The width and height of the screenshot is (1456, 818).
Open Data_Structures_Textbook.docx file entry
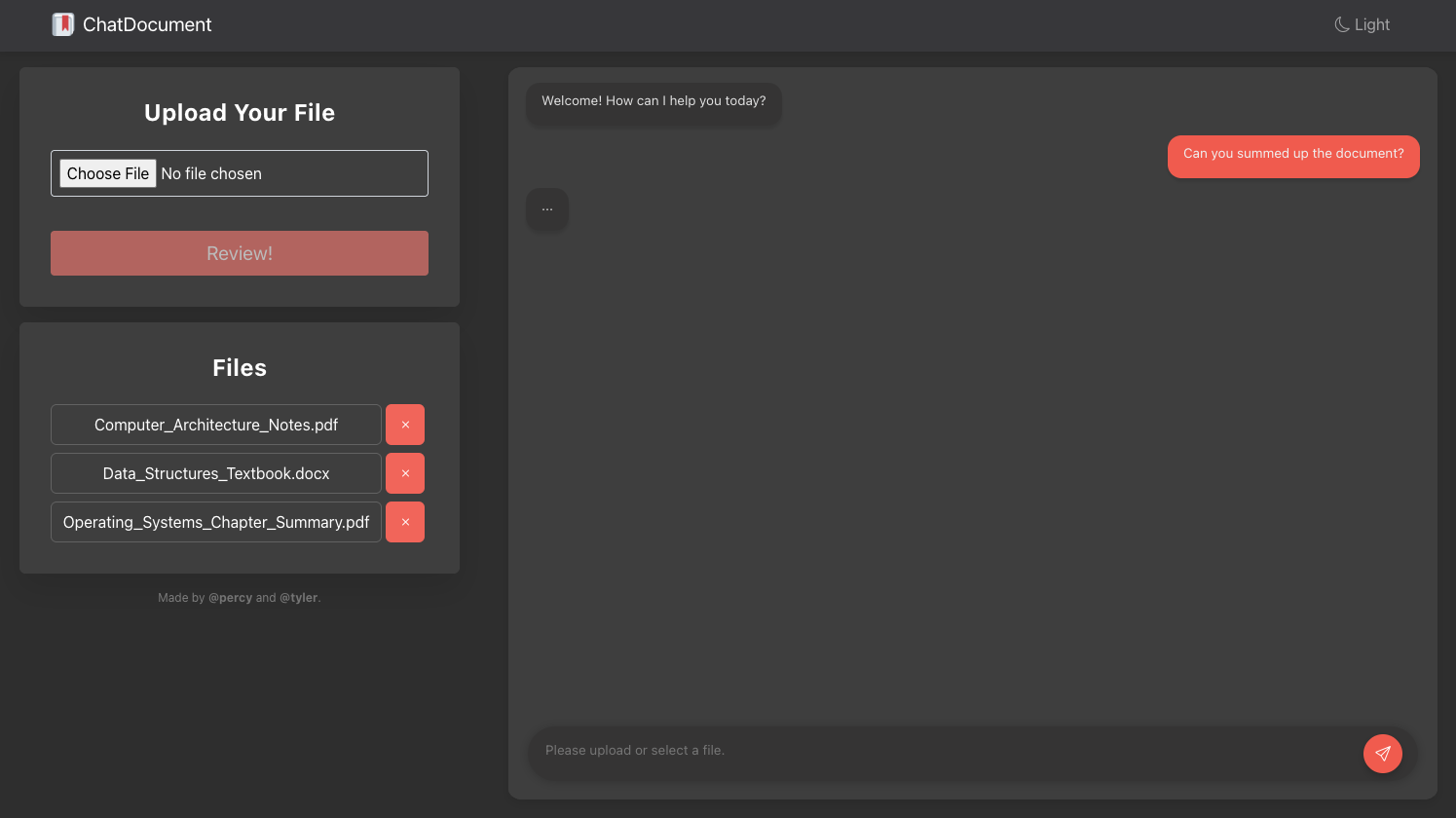tap(216, 473)
